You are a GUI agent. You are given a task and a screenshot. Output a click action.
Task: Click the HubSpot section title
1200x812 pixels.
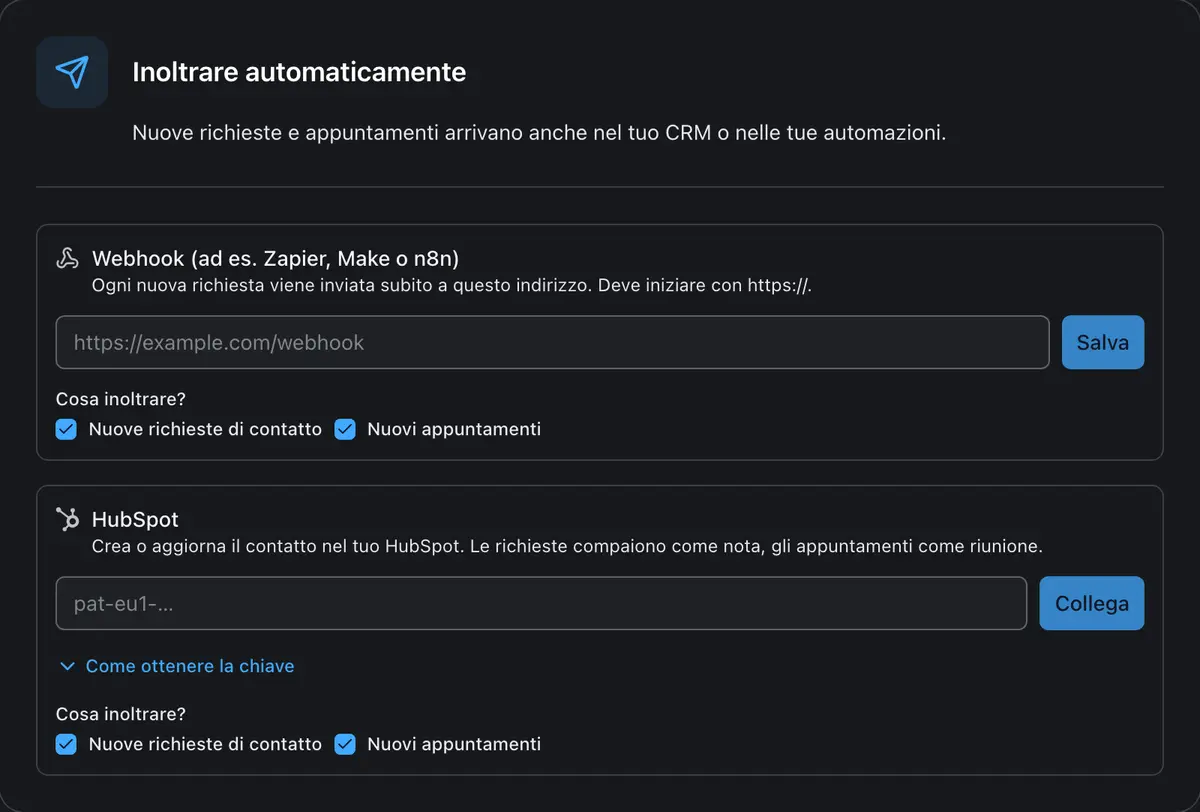pyautogui.click(x=135, y=520)
